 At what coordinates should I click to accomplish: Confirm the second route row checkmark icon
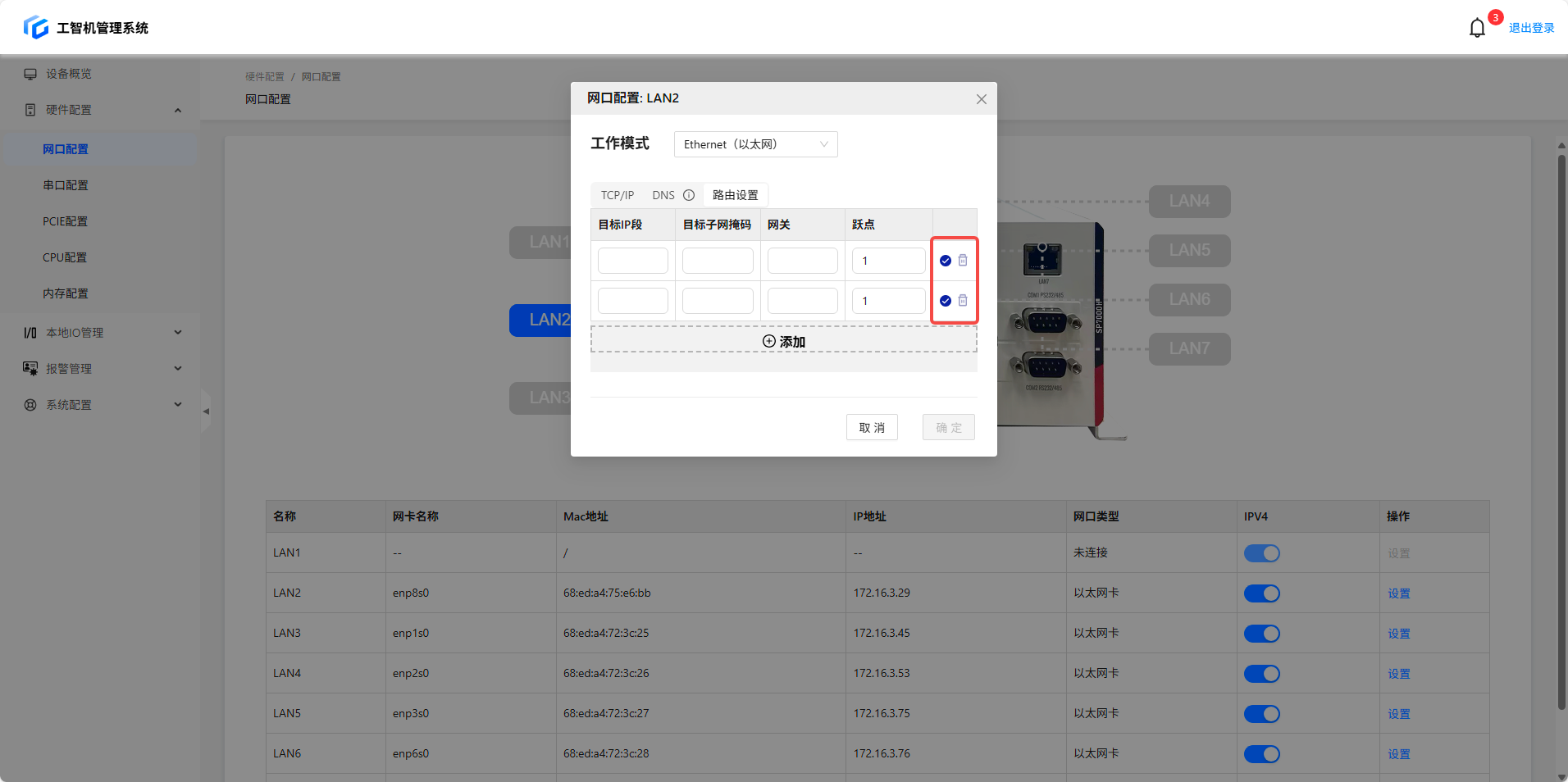(x=946, y=301)
